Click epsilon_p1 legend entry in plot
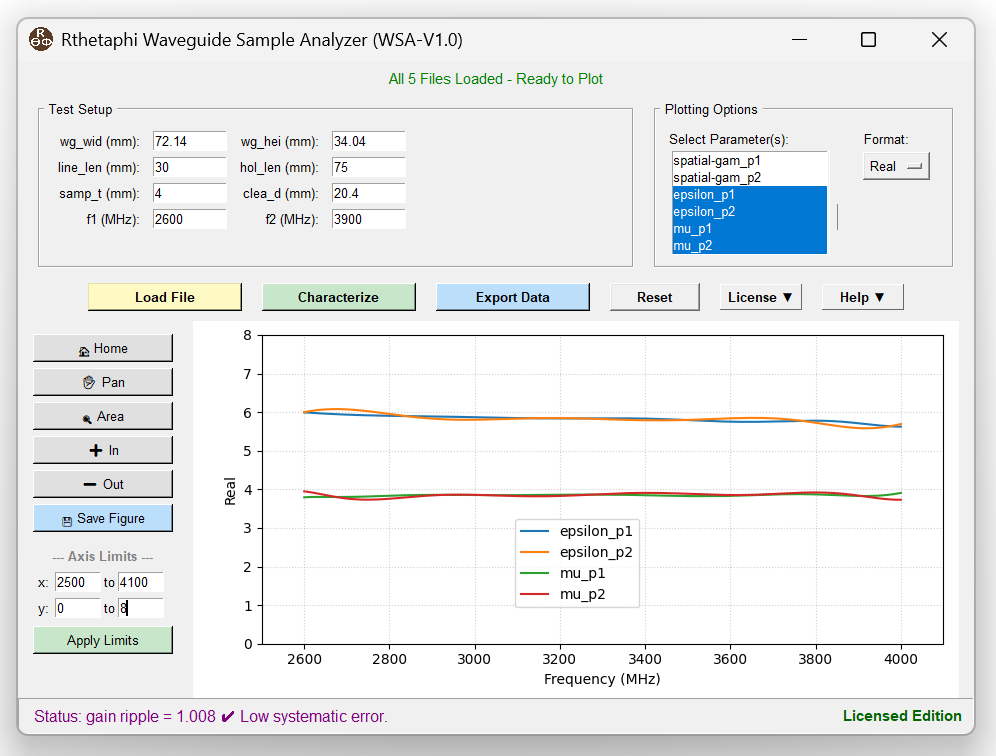This screenshot has height=756, width=996. 577,531
